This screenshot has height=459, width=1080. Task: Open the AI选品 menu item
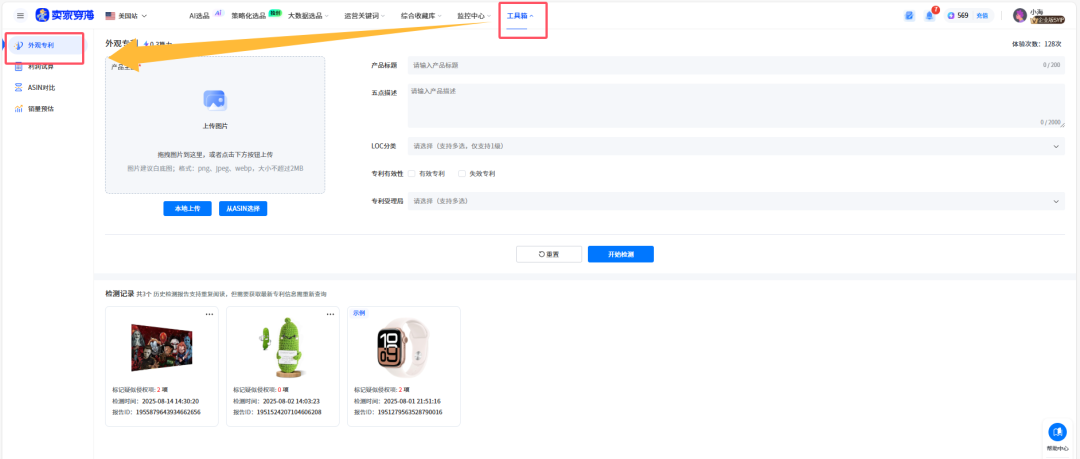(x=199, y=15)
